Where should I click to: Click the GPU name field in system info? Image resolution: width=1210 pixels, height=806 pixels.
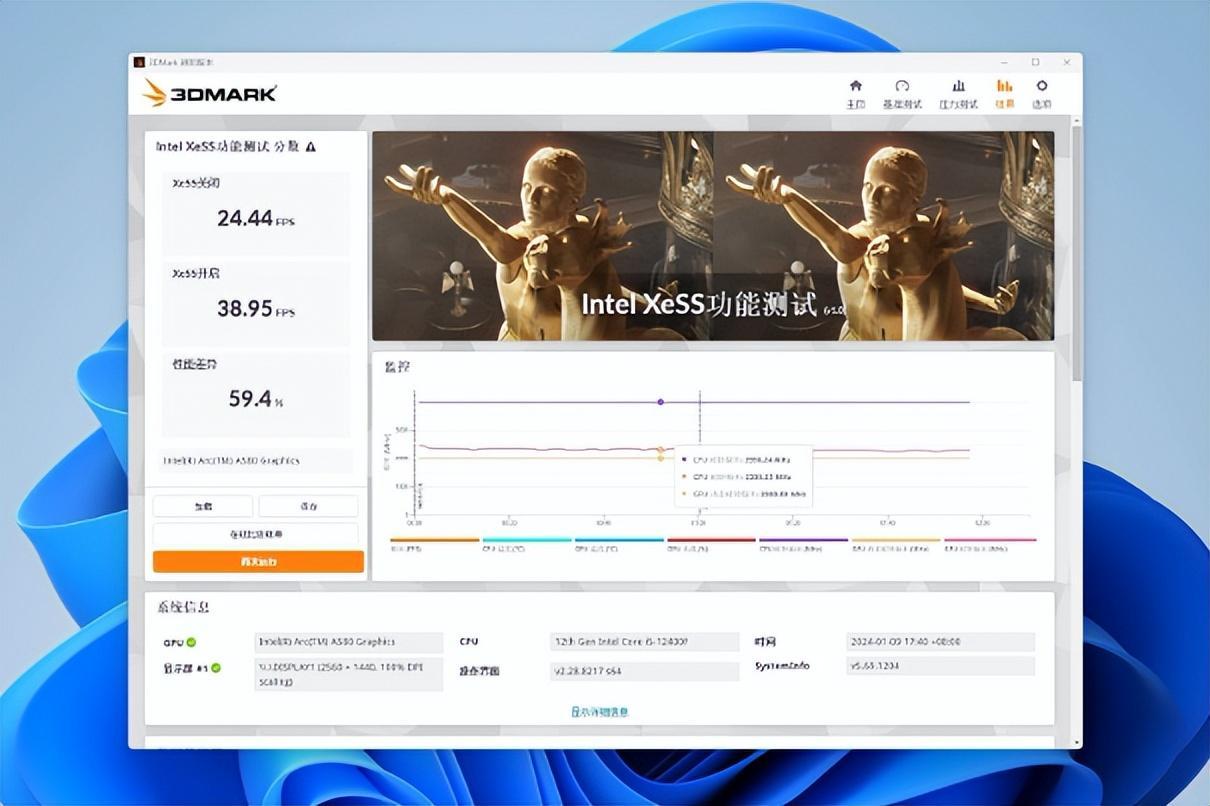point(348,642)
